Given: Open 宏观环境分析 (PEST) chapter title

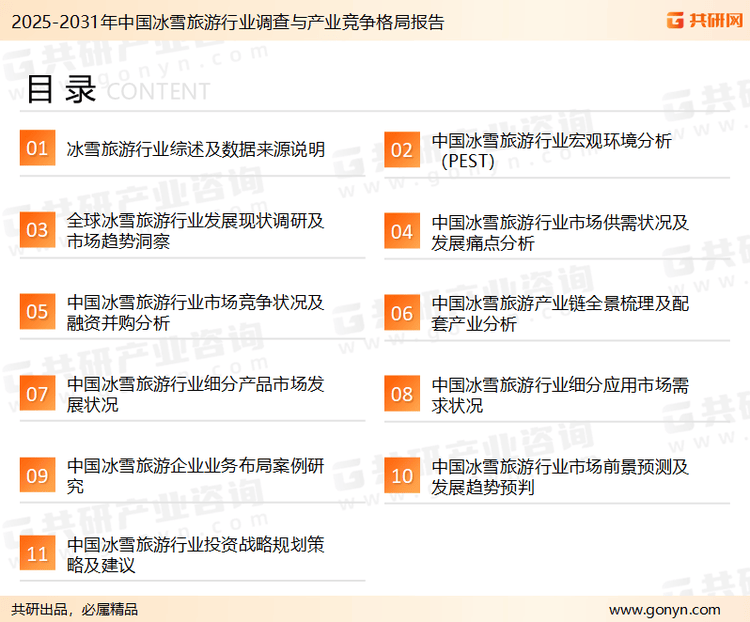Looking at the screenshot, I should [x=551, y=150].
